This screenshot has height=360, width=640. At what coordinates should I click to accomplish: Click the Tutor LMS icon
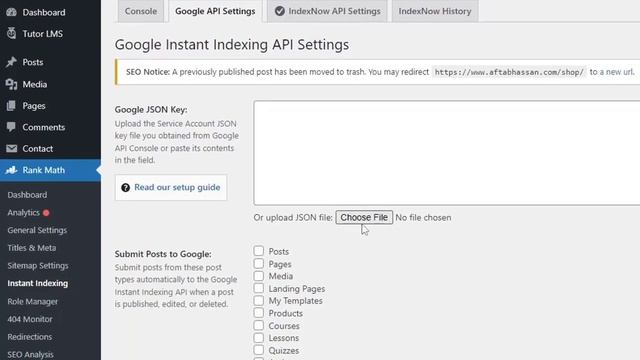[x=11, y=33]
